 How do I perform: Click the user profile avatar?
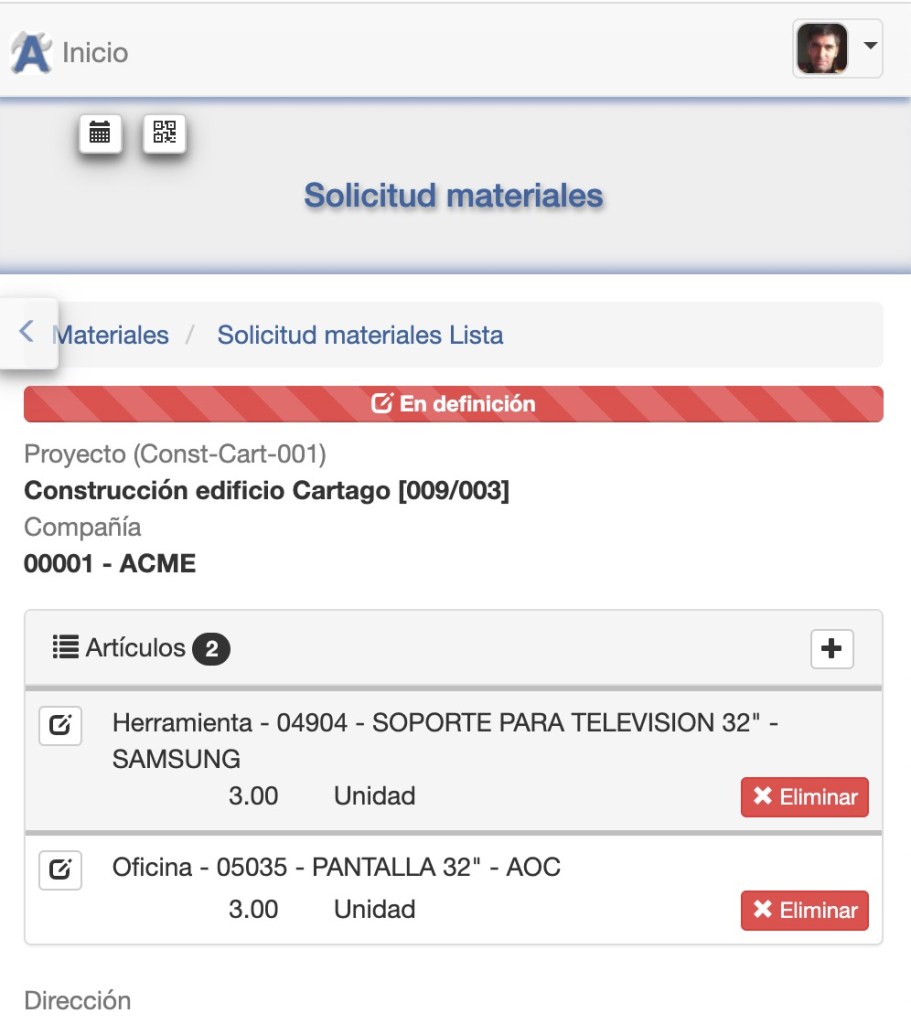[822, 49]
